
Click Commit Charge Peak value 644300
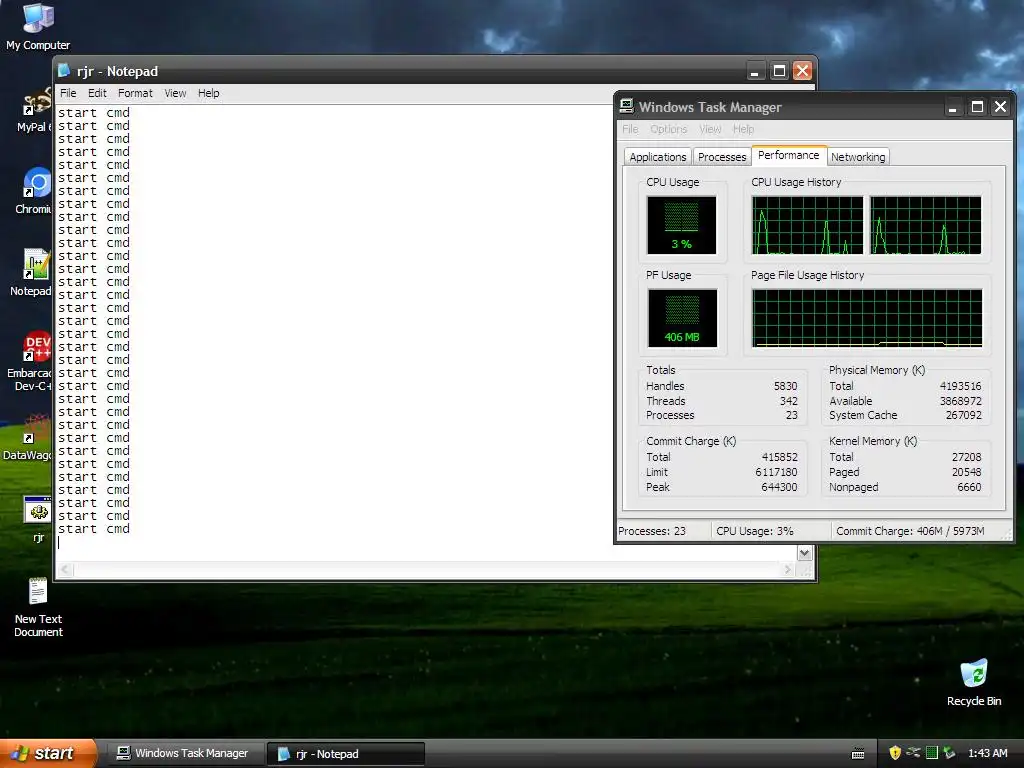[x=779, y=487]
